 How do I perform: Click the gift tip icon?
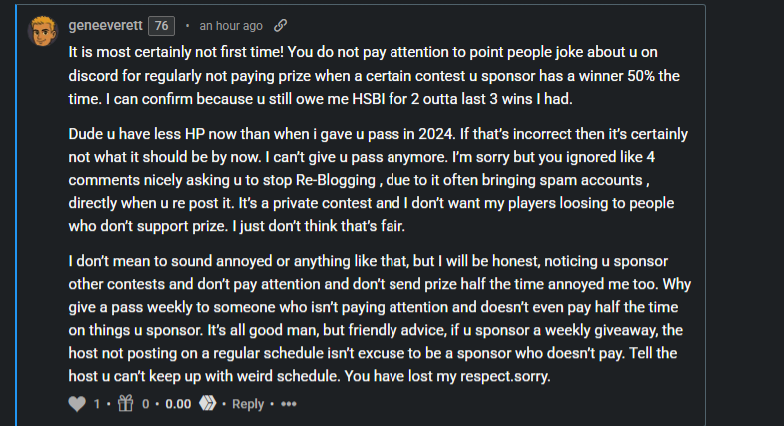tap(124, 404)
